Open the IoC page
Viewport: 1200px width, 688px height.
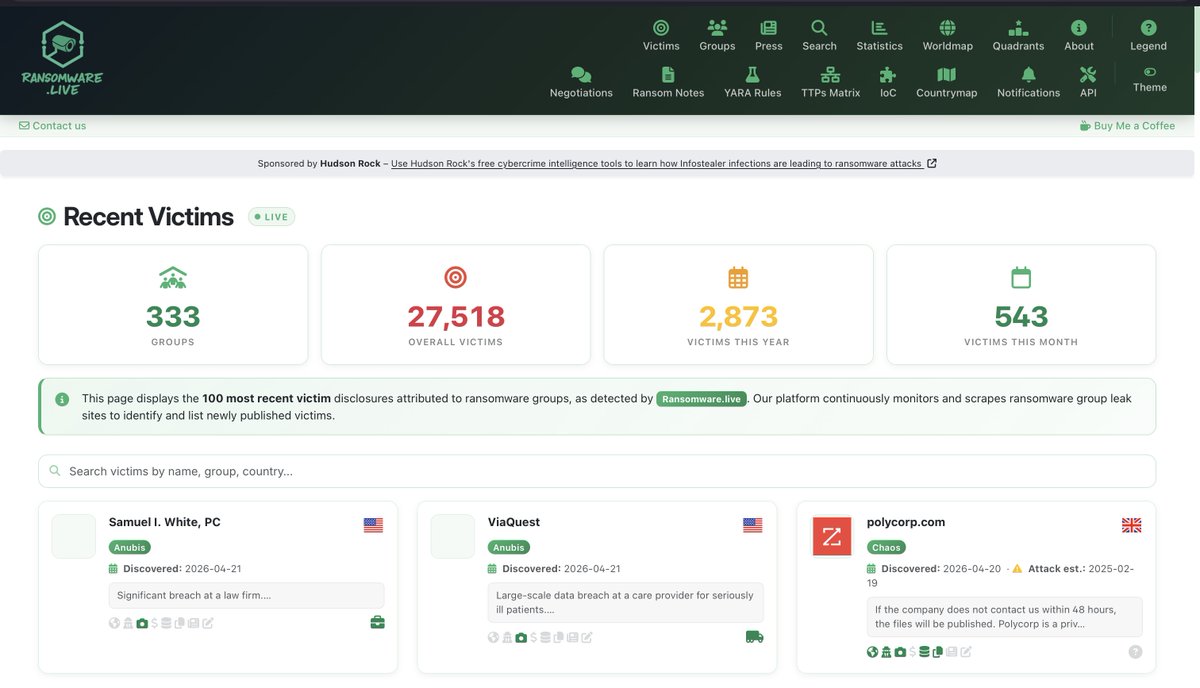click(x=888, y=82)
